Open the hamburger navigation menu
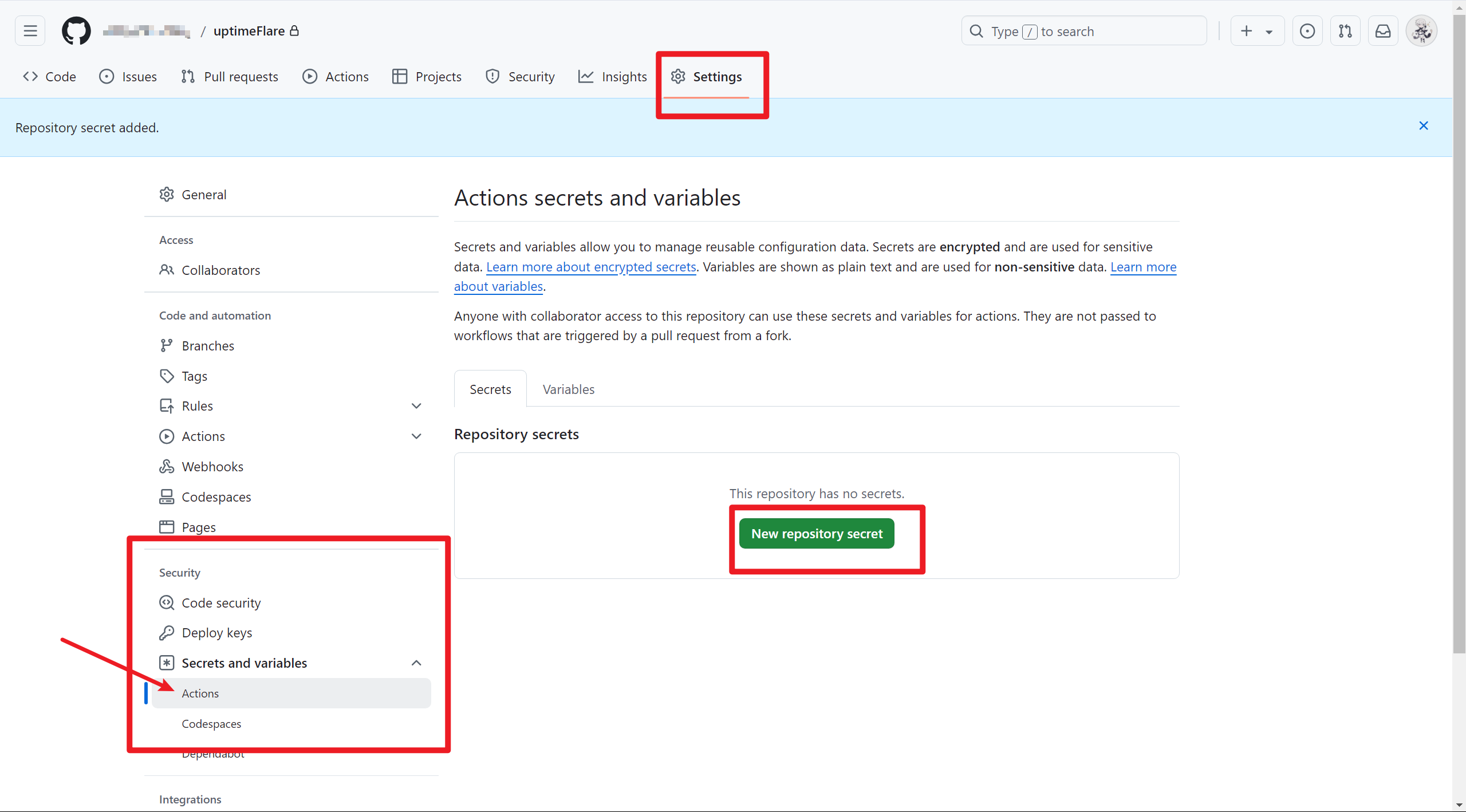This screenshot has height=812, width=1466. pos(30,31)
